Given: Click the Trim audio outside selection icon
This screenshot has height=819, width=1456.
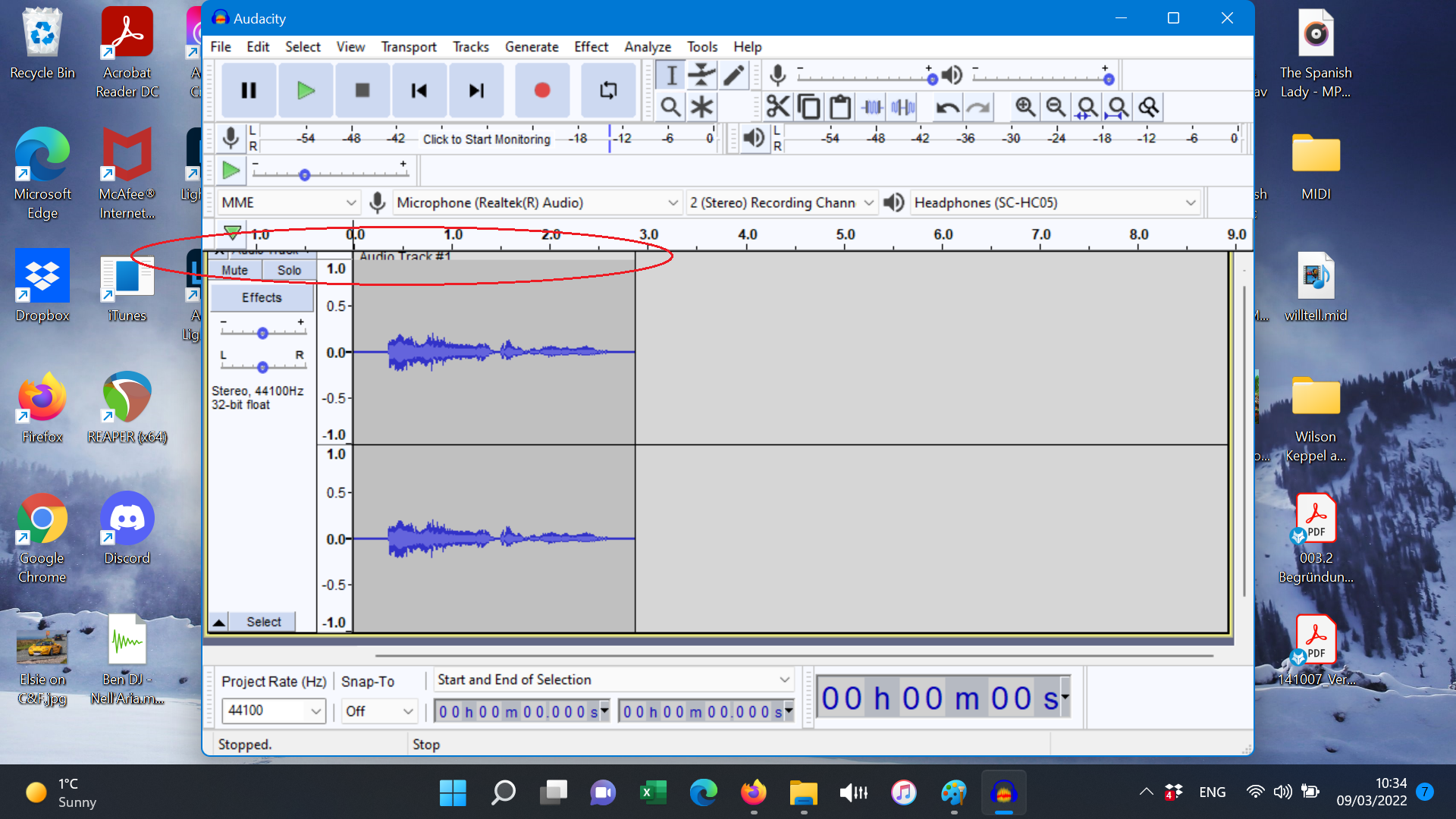Looking at the screenshot, I should (872, 107).
